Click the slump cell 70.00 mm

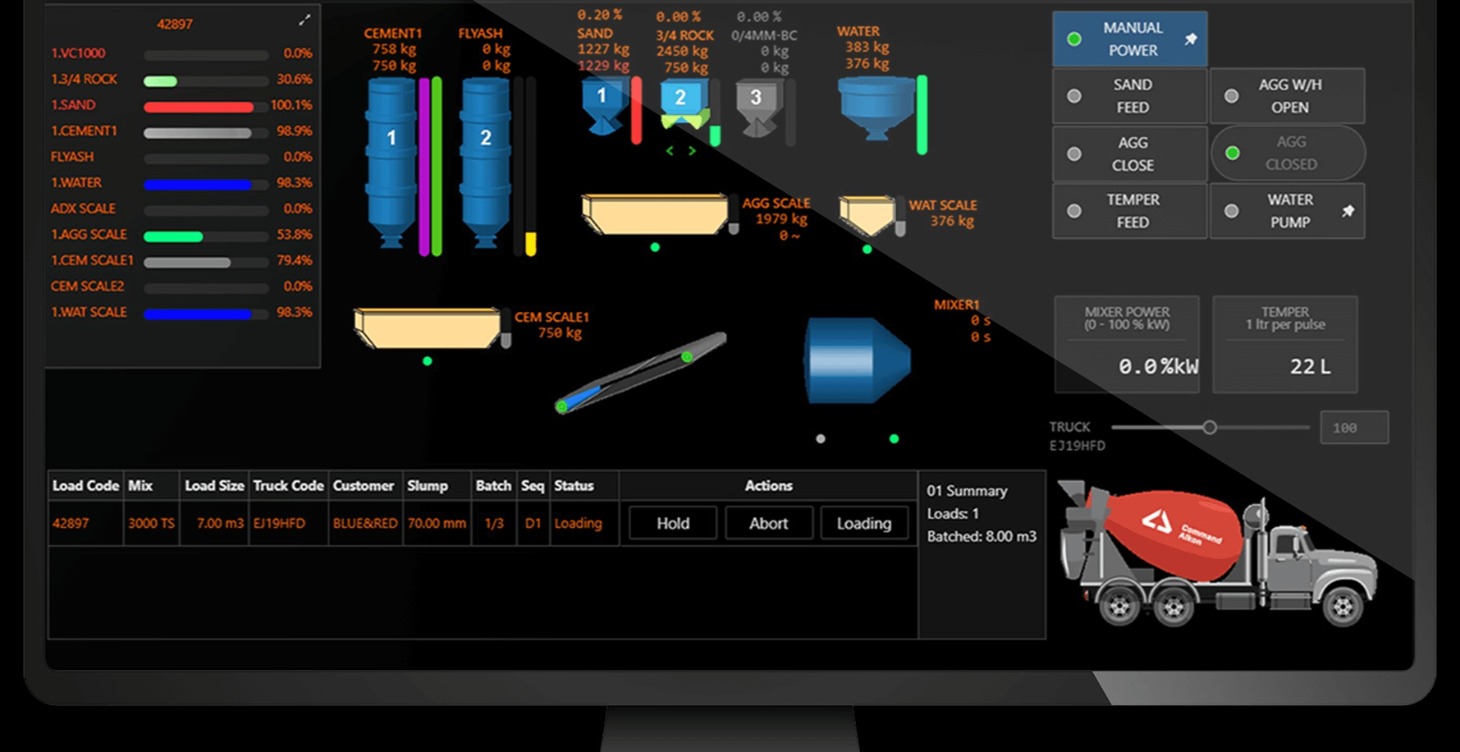click(x=437, y=523)
